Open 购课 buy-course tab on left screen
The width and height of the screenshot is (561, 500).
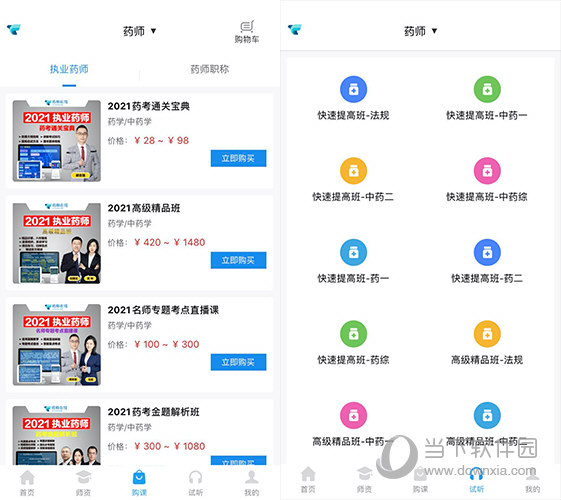(139, 483)
